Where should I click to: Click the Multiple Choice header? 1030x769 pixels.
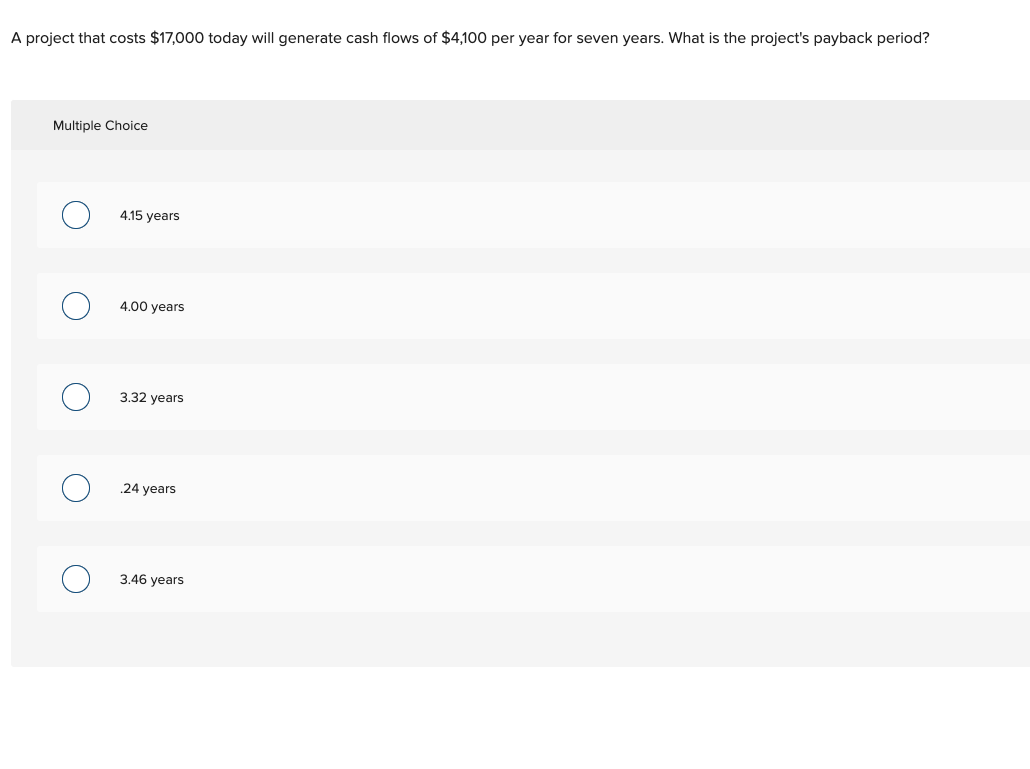[100, 125]
